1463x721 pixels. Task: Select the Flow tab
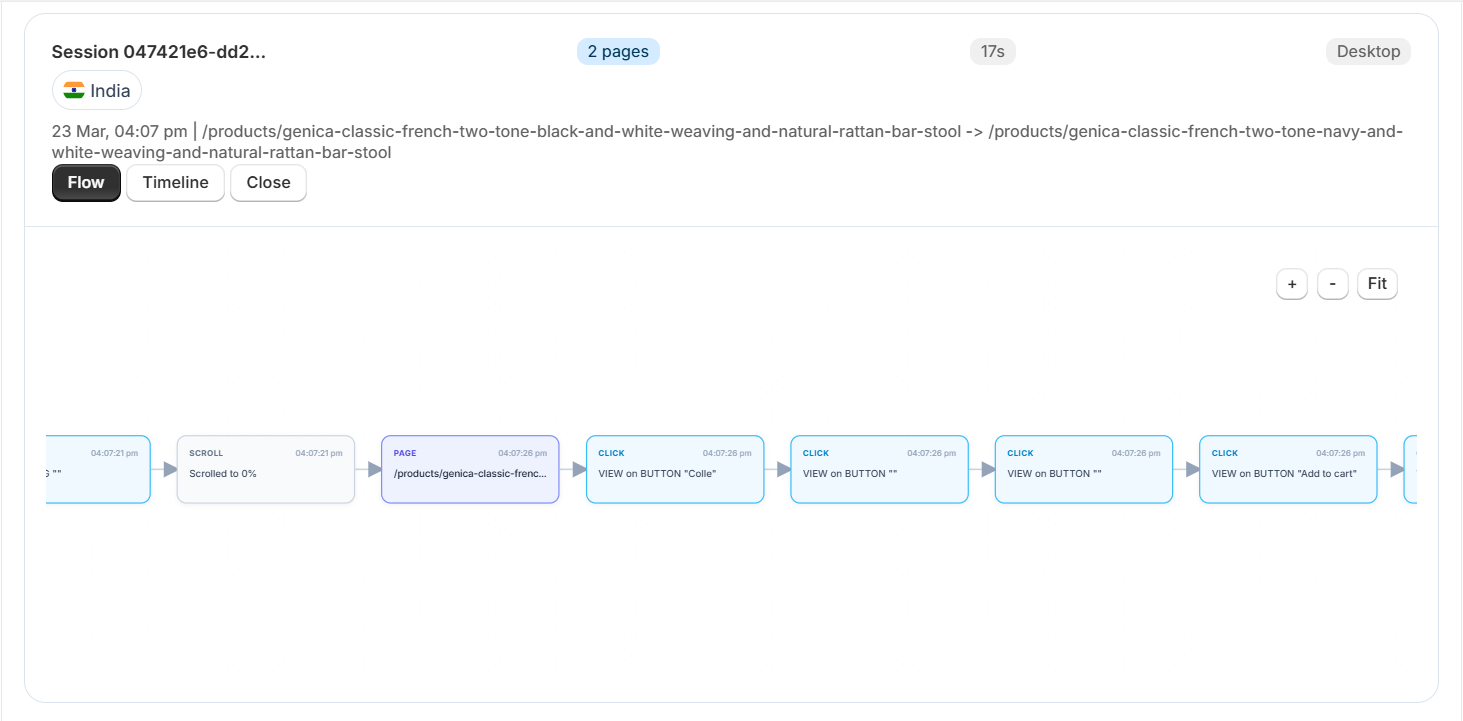pyautogui.click(x=86, y=183)
